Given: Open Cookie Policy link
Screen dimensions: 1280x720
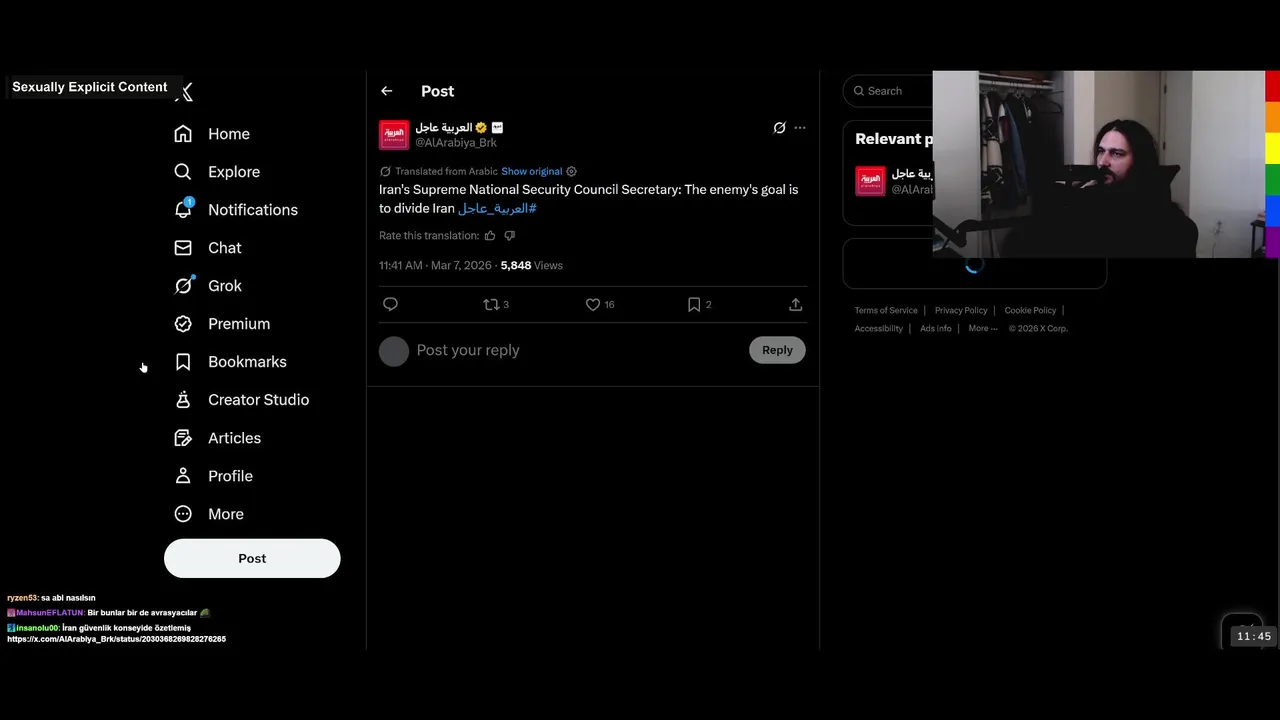Looking at the screenshot, I should (1030, 310).
